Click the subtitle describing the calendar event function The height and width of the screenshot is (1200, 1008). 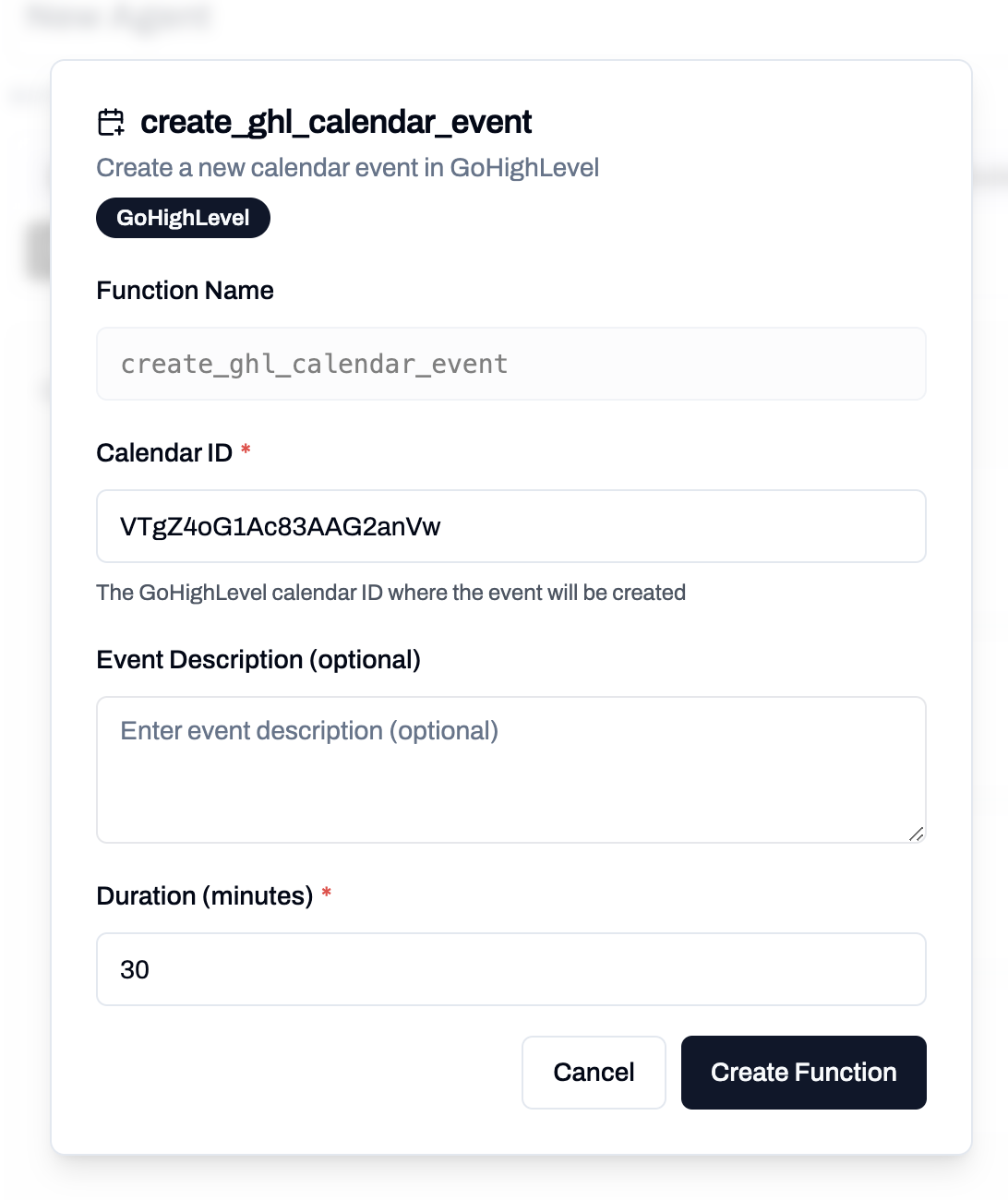tap(347, 168)
